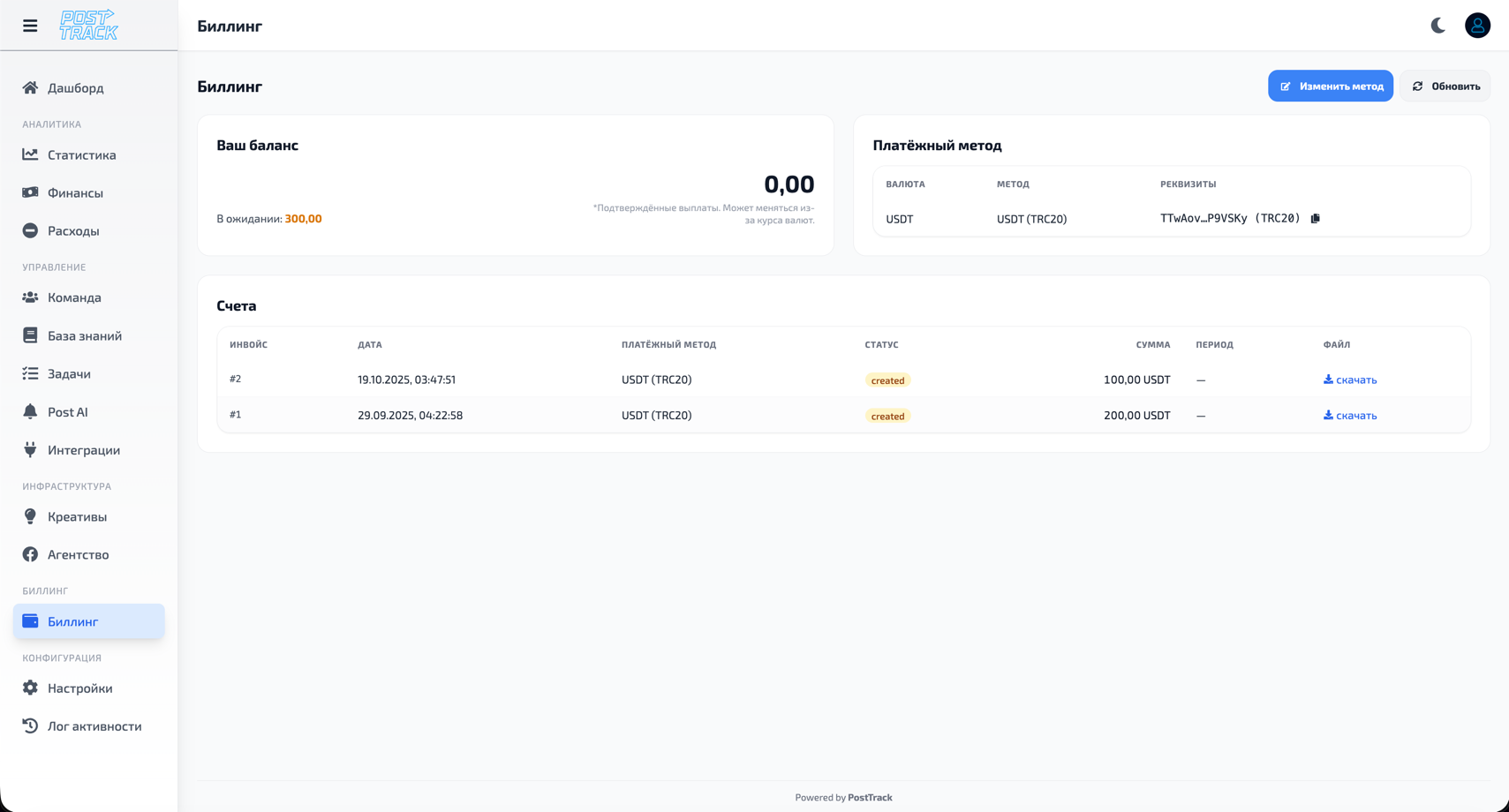The height and width of the screenshot is (812, 1509).
Task: Click the PostTrack footer link
Action: (870, 797)
